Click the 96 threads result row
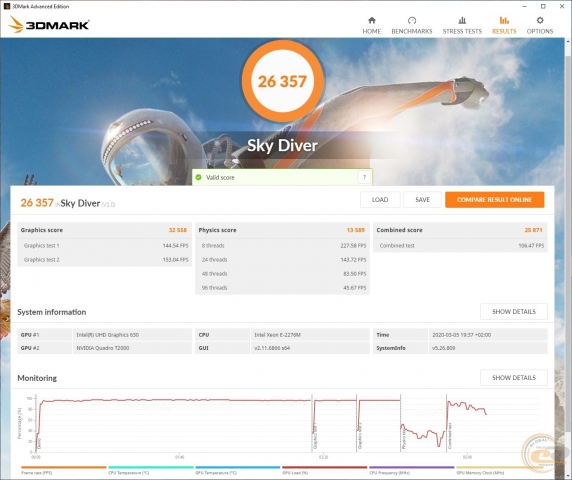 282,288
